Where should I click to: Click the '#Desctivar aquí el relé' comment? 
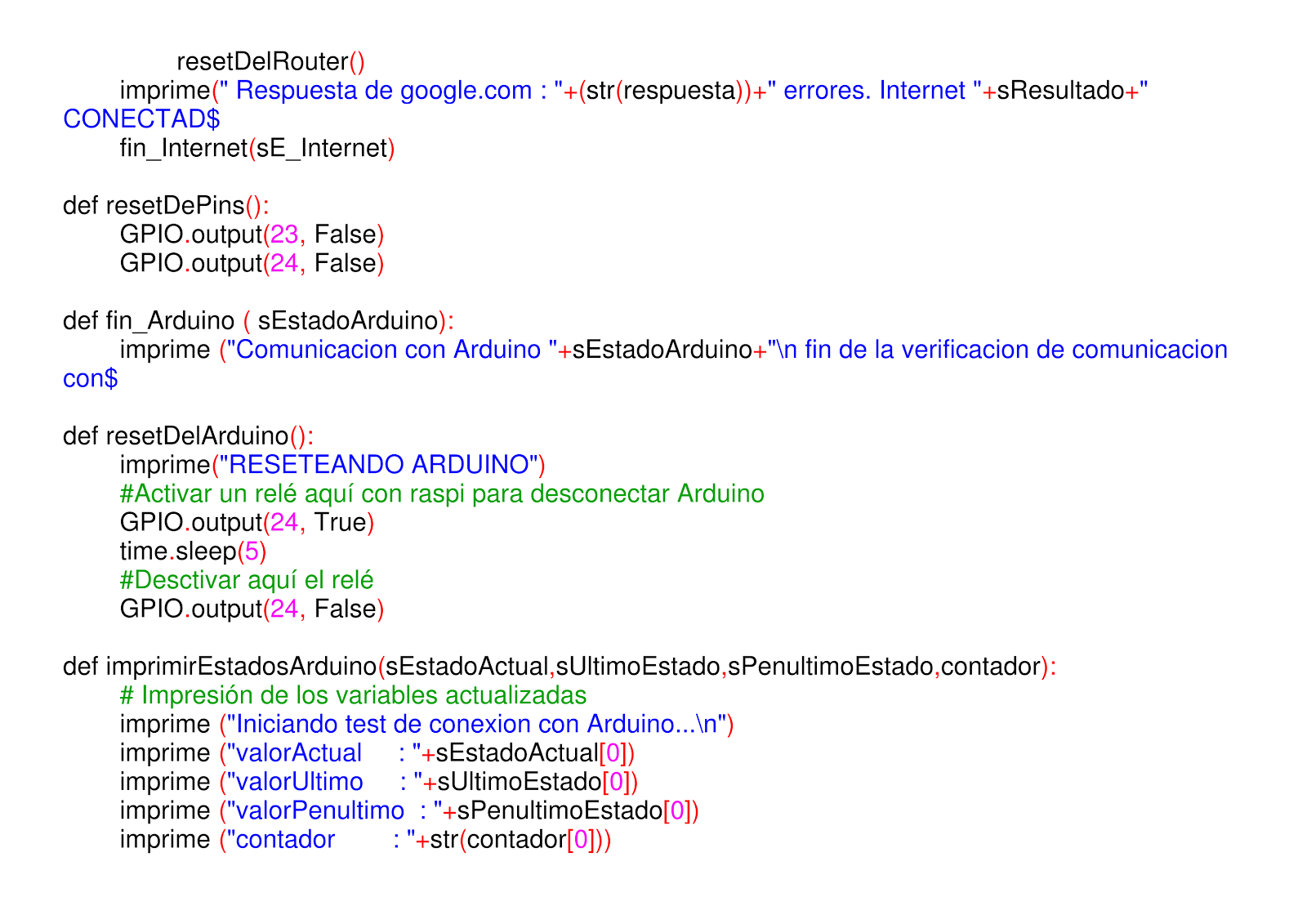point(247,581)
